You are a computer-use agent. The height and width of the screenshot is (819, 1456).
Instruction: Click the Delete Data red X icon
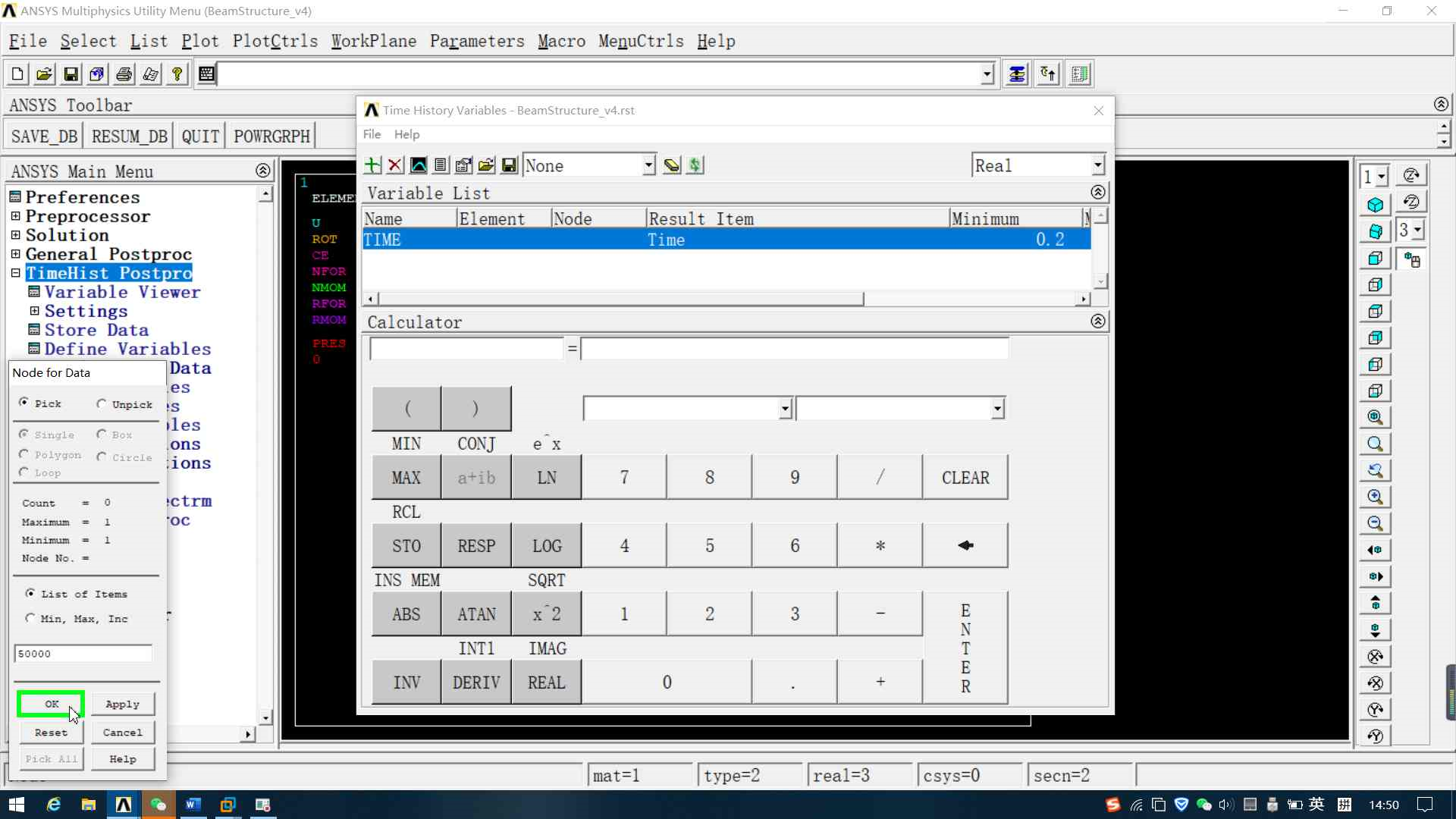point(395,165)
